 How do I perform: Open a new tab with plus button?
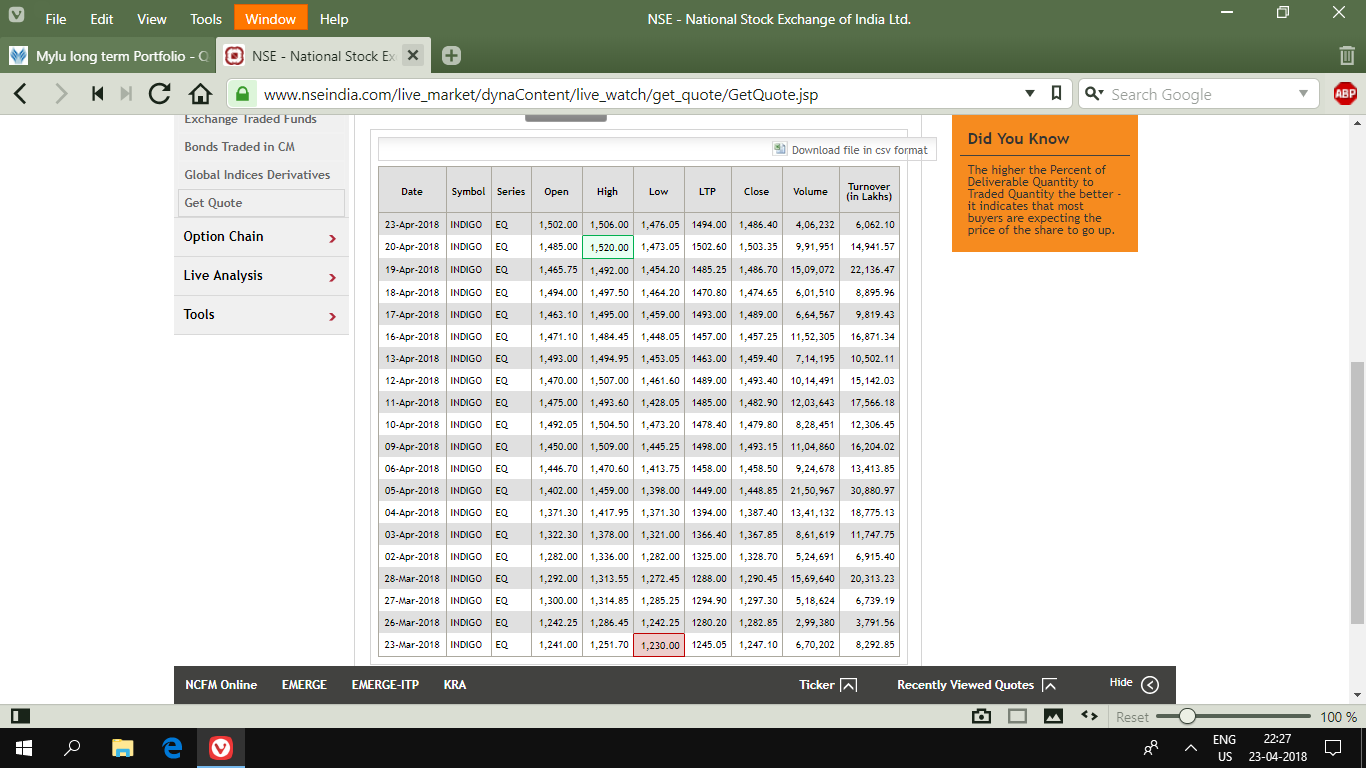[451, 56]
